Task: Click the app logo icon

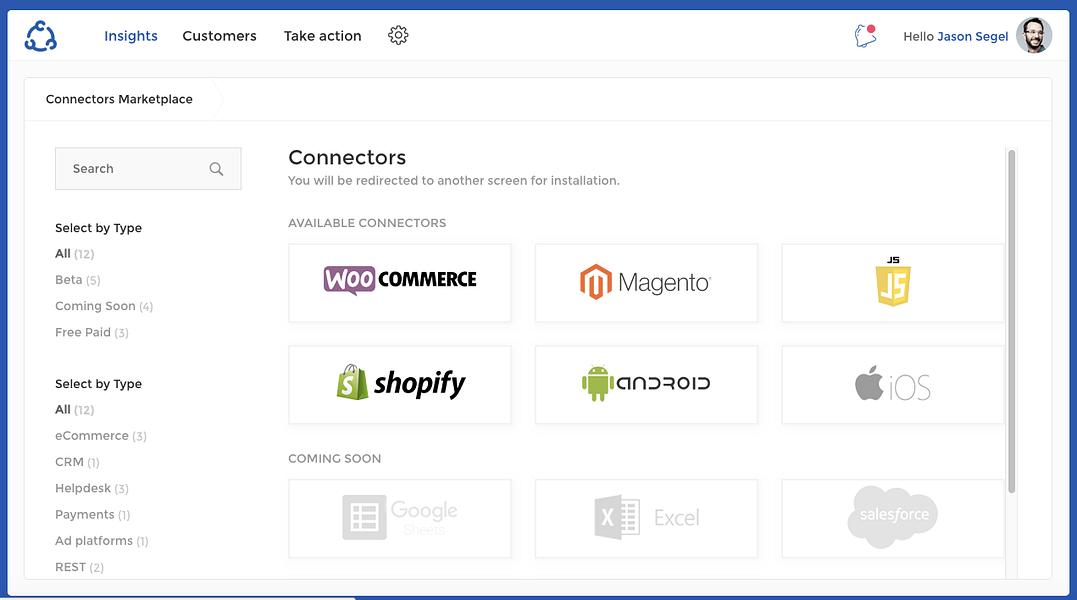Action: point(41,36)
